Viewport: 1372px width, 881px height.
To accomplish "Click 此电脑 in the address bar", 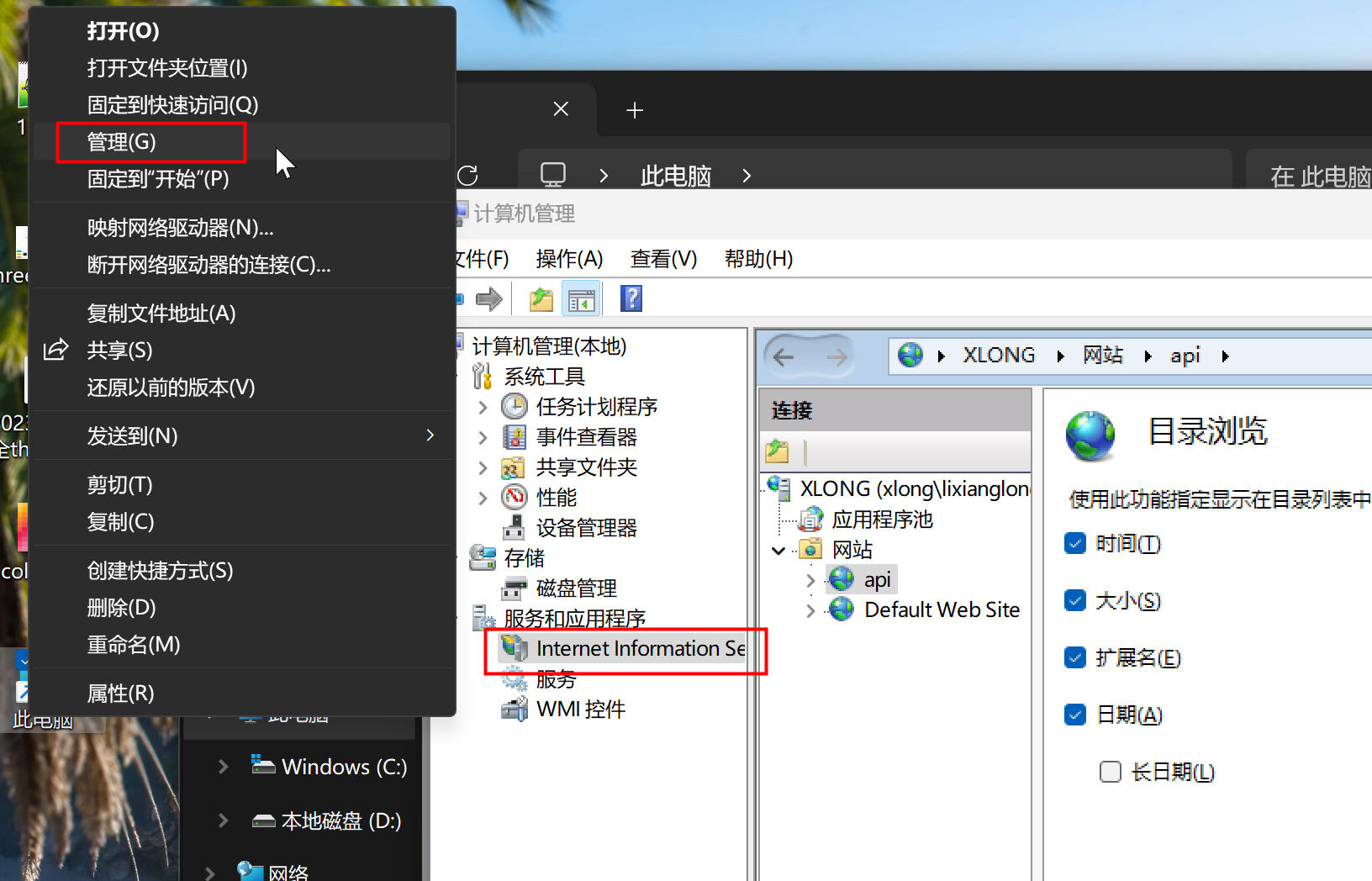I will [675, 176].
